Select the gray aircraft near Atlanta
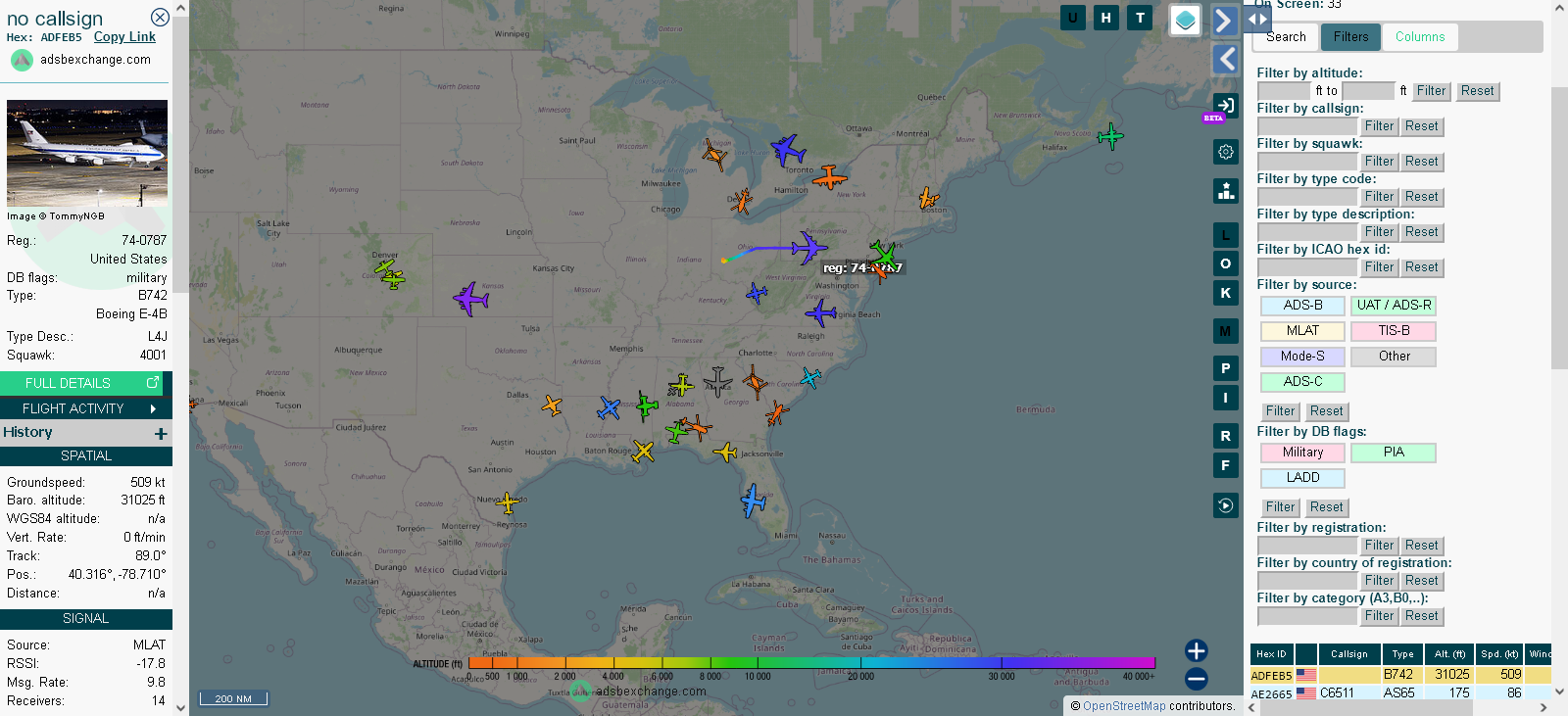Screen dimensions: 1568x716 pos(717,381)
